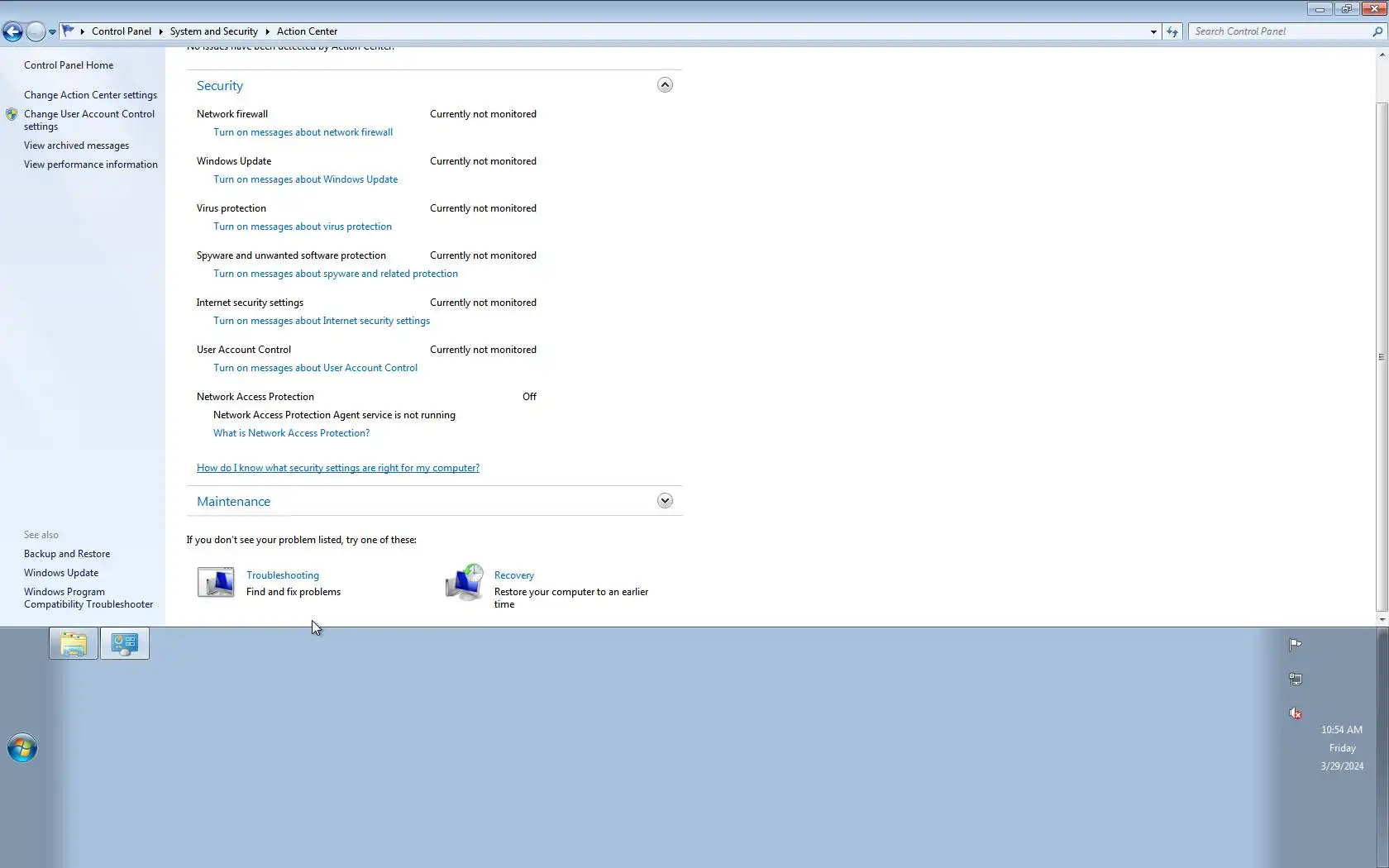Click the Spyware and unwanted software protection label
This screenshot has width=1389, height=868.
pyautogui.click(x=291, y=255)
